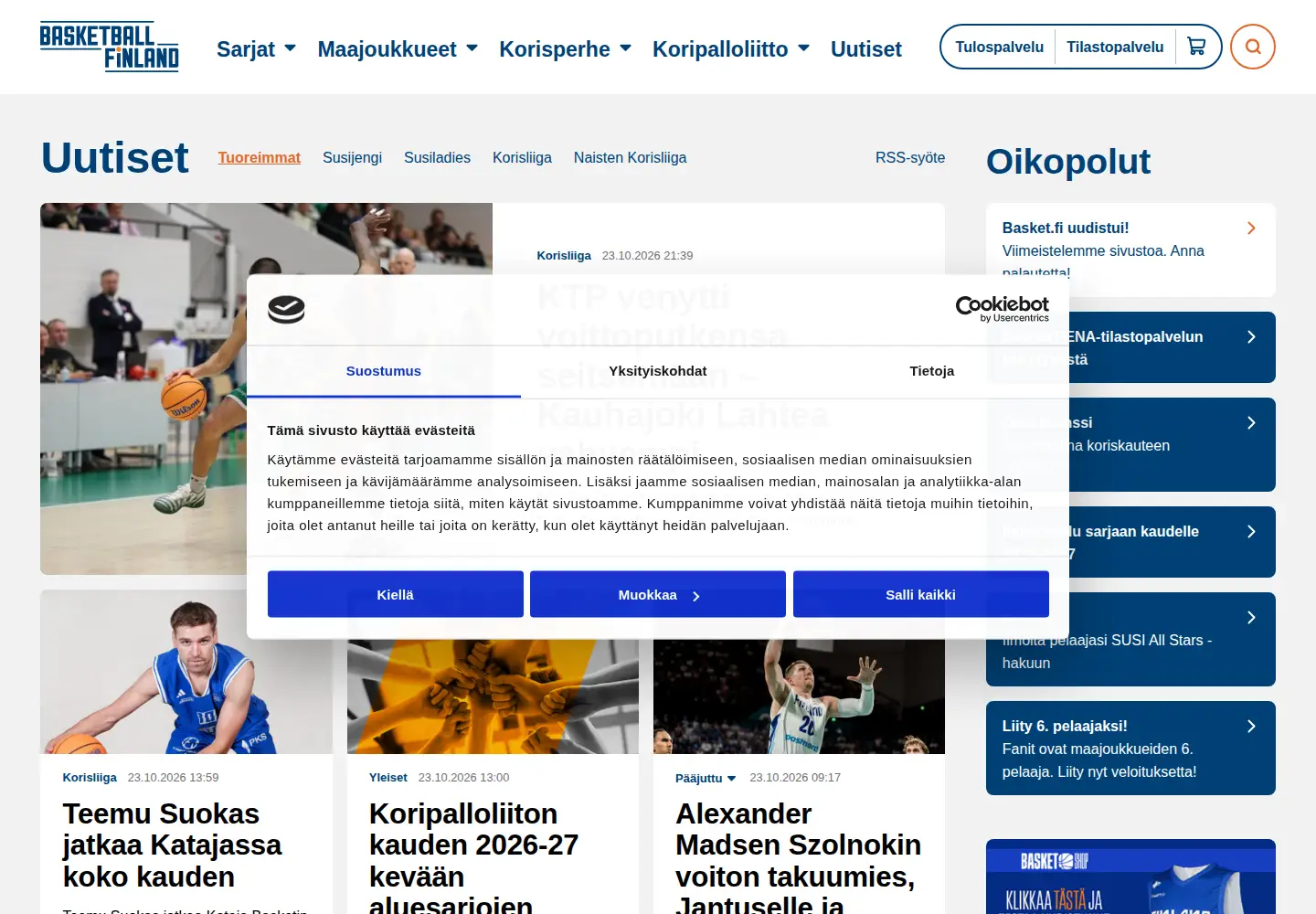Click the Yleiset category tag
This screenshot has height=914, width=1316.
(388, 778)
